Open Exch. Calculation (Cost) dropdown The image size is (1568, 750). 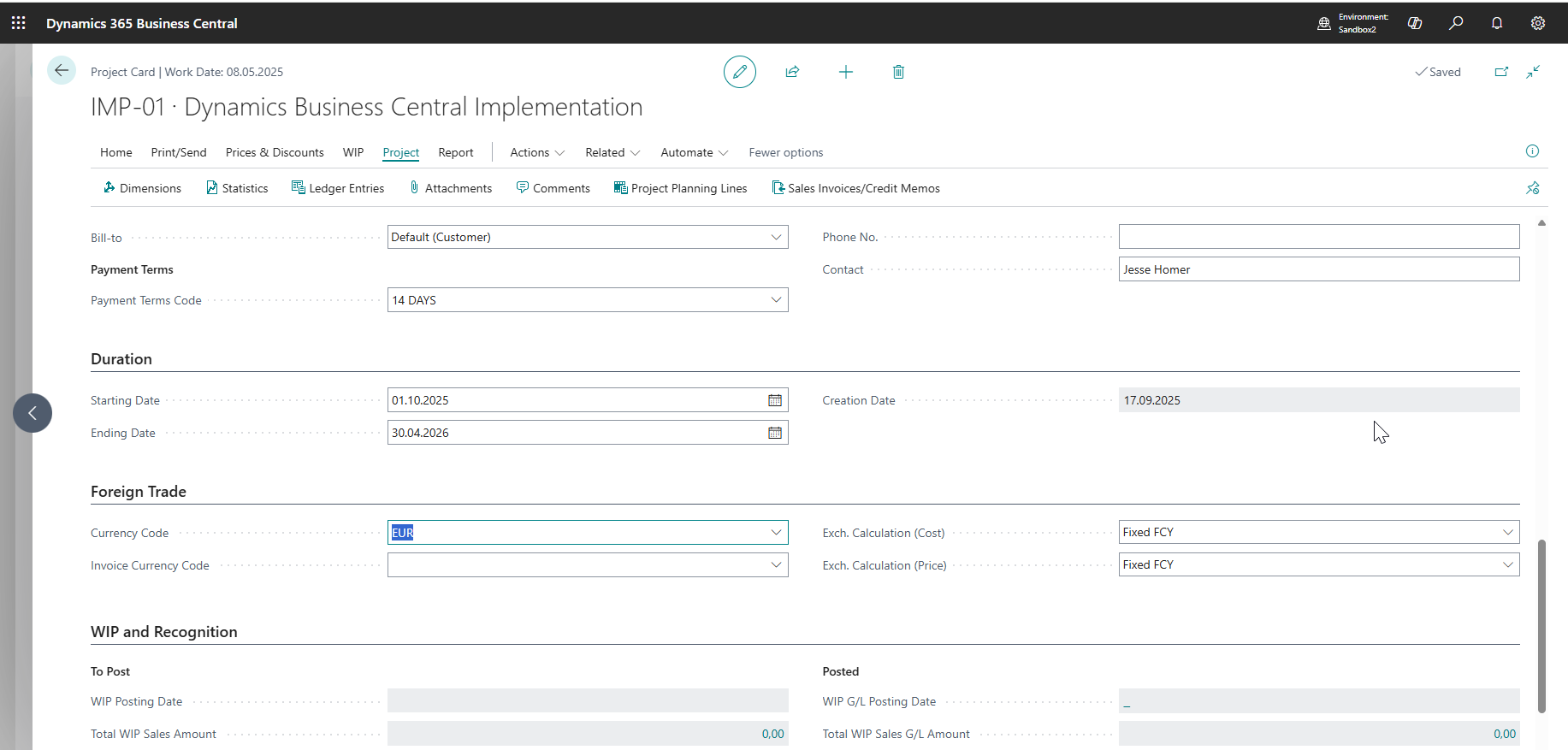pos(1507,532)
